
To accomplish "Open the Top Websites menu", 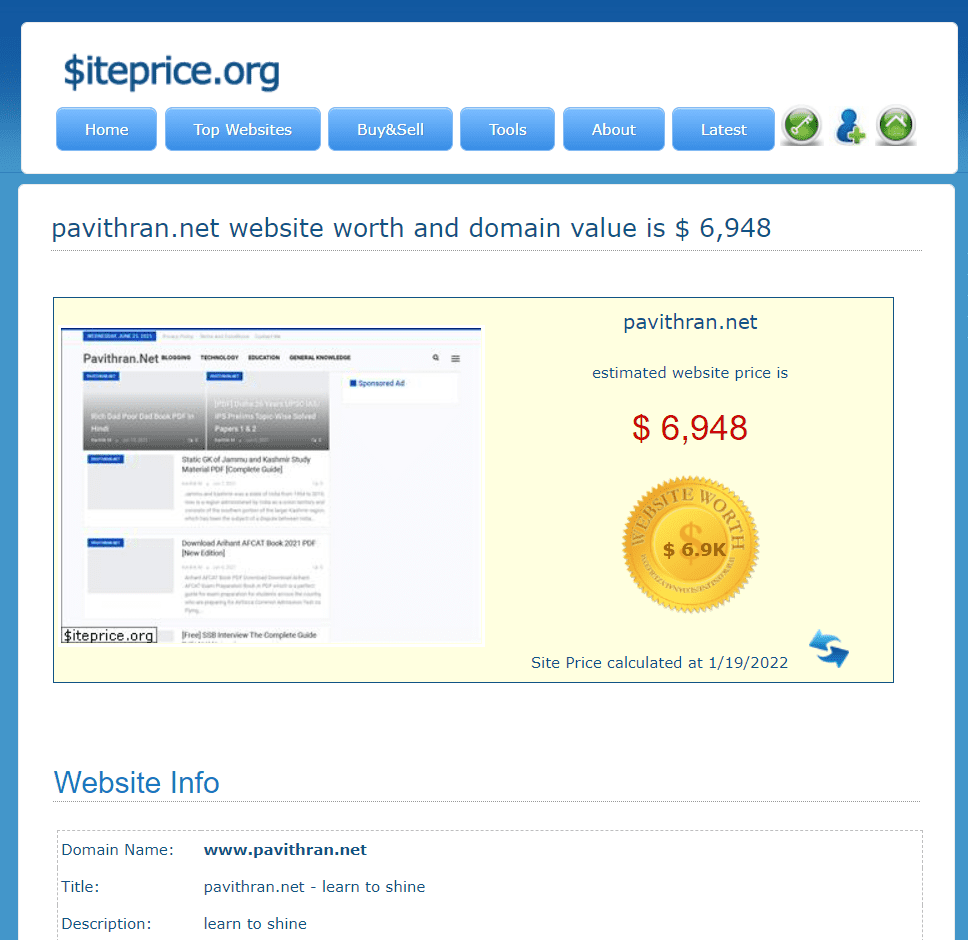I will pos(243,129).
